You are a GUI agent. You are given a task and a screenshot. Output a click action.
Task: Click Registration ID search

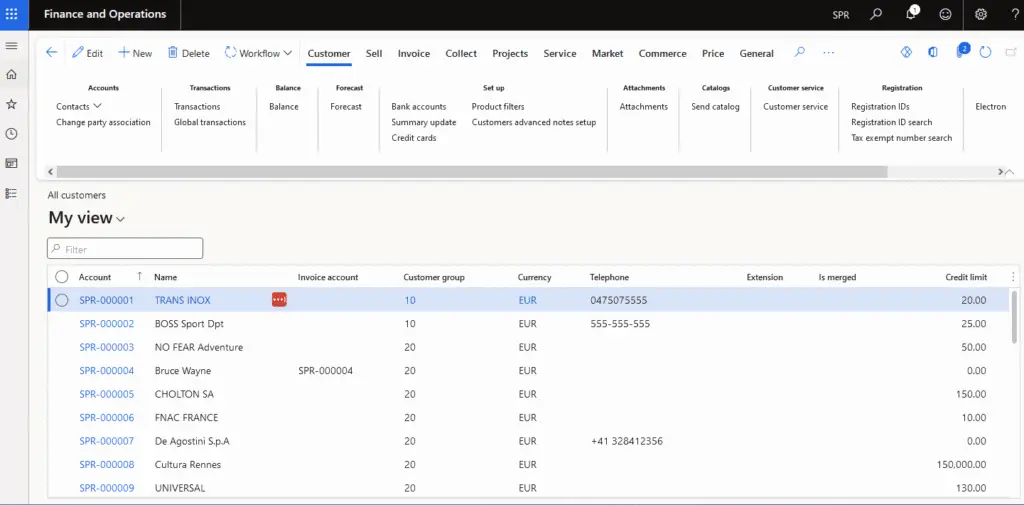[891, 122]
